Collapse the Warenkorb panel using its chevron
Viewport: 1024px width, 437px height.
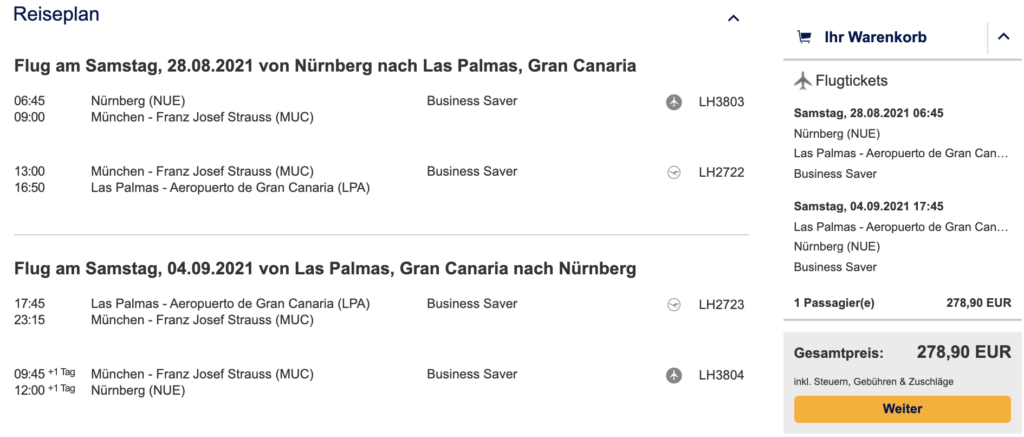(x=1004, y=38)
